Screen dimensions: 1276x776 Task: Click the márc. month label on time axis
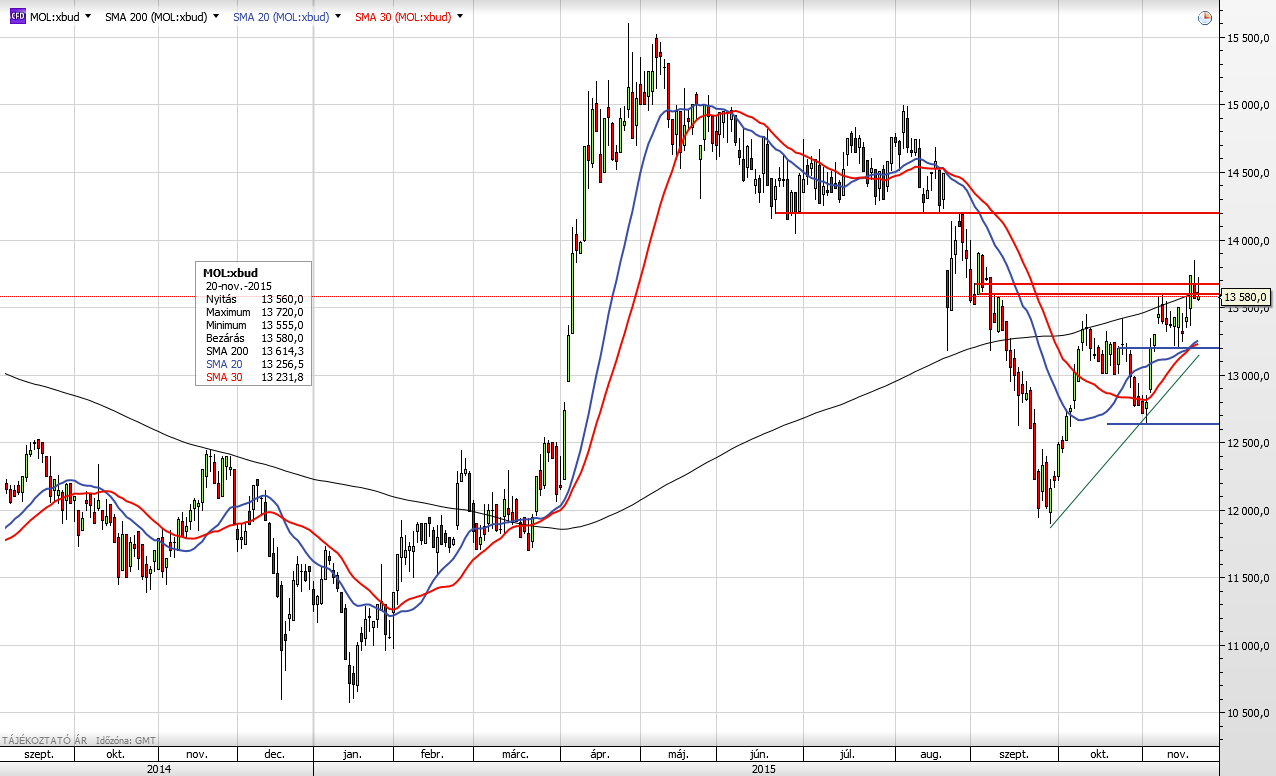click(514, 754)
